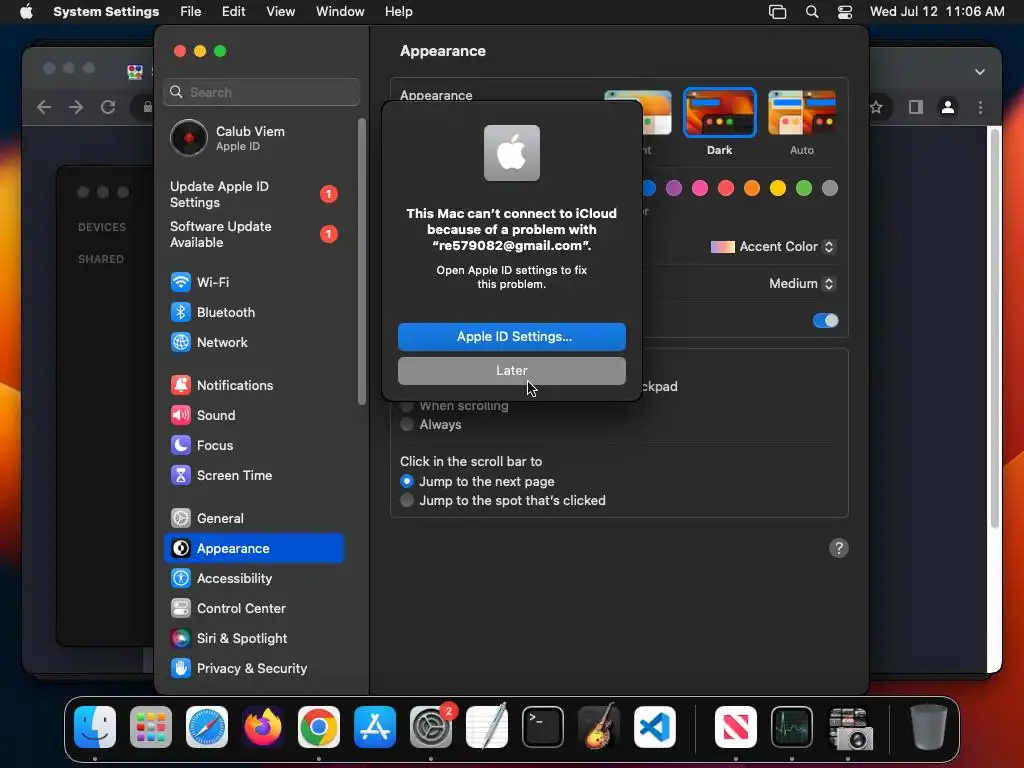Viewport: 1024px width, 768px height.
Task: Choose yellow accent color
Action: coord(778,188)
